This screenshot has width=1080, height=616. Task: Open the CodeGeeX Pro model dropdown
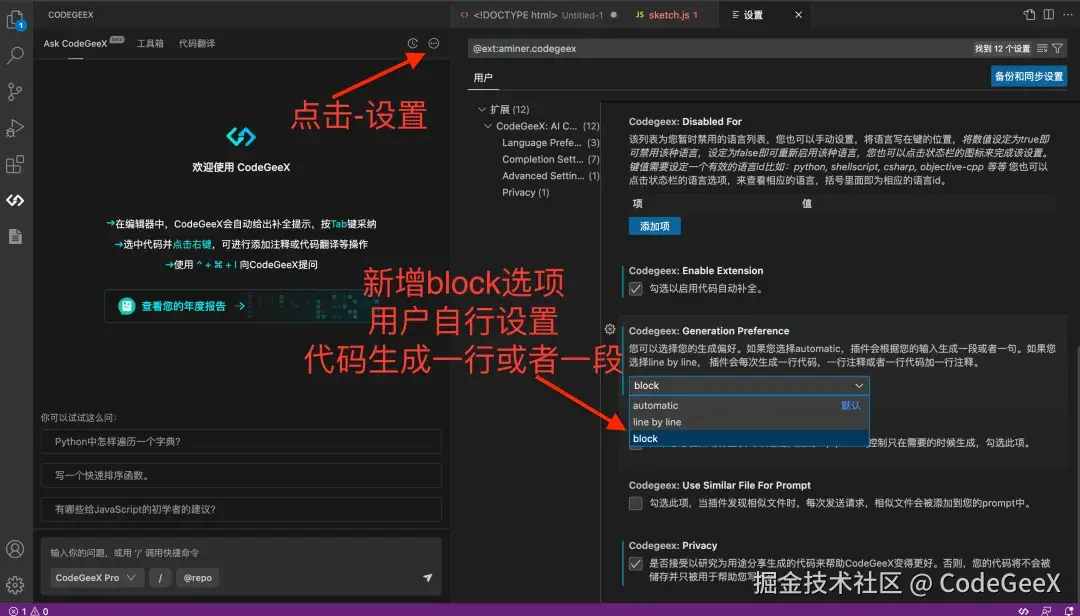96,577
